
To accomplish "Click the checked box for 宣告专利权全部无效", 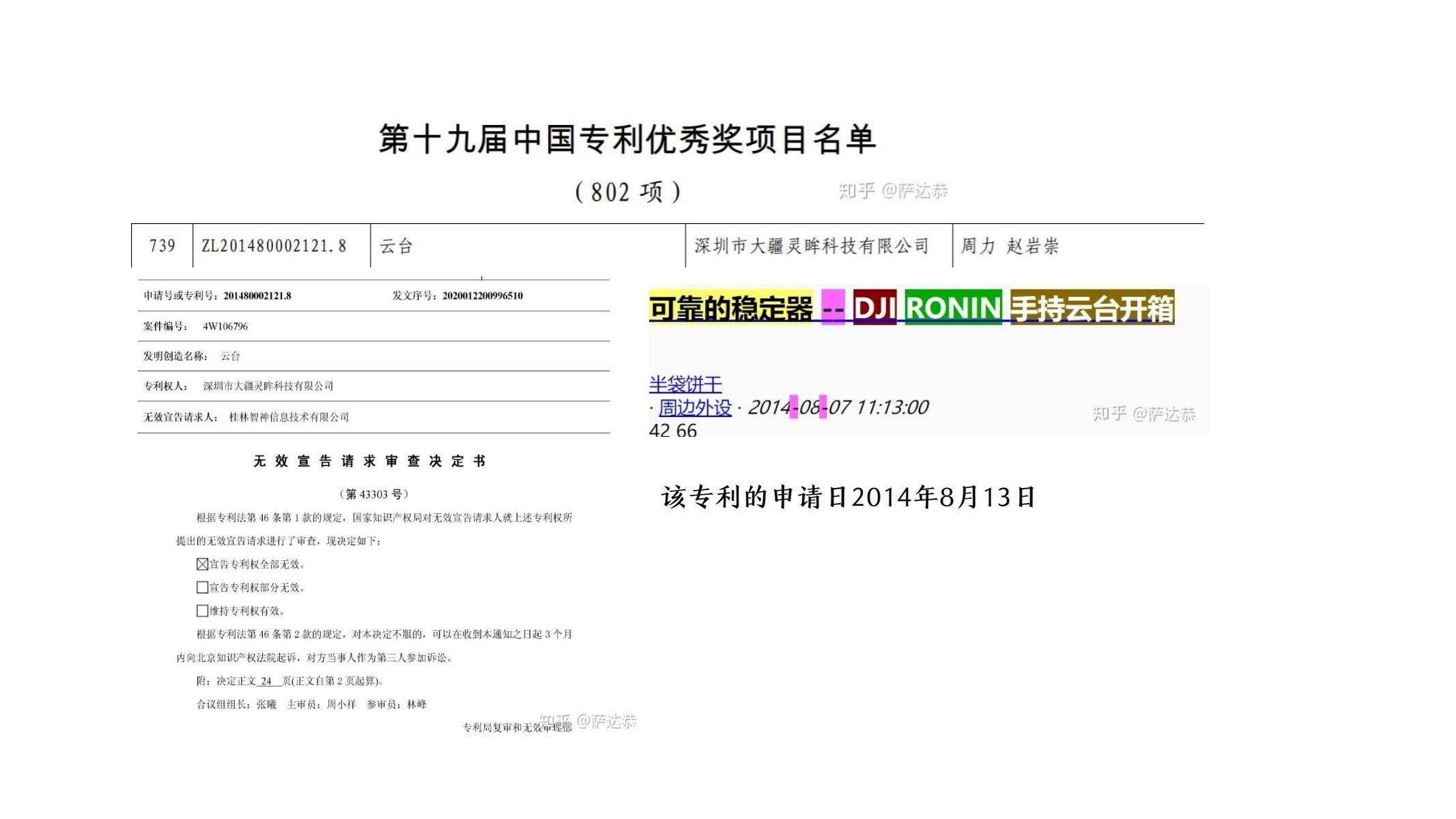I will tap(202, 564).
